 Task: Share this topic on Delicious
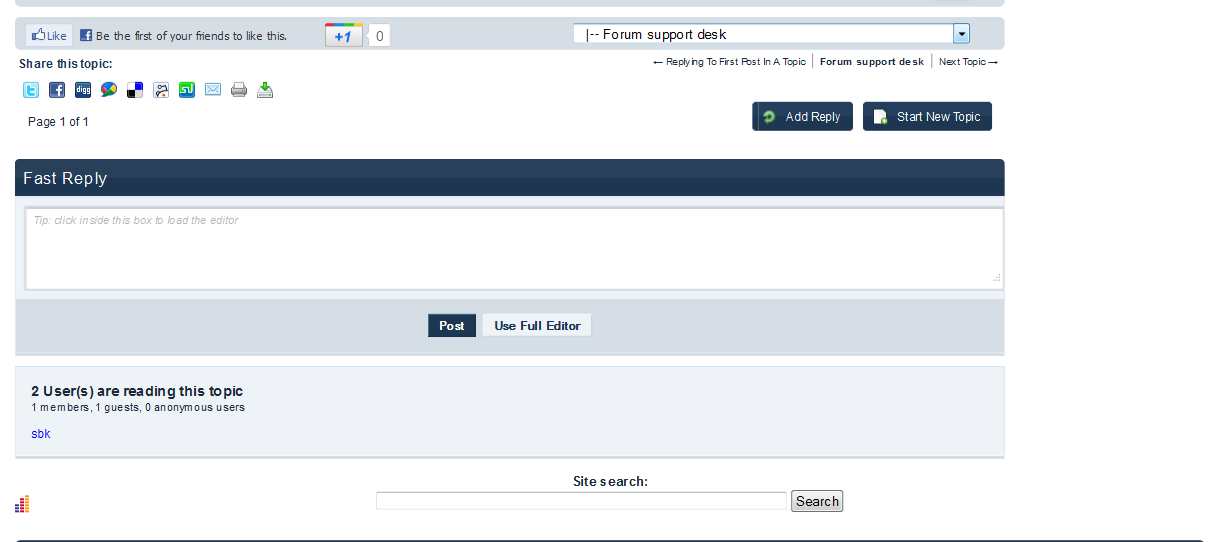[x=135, y=90]
